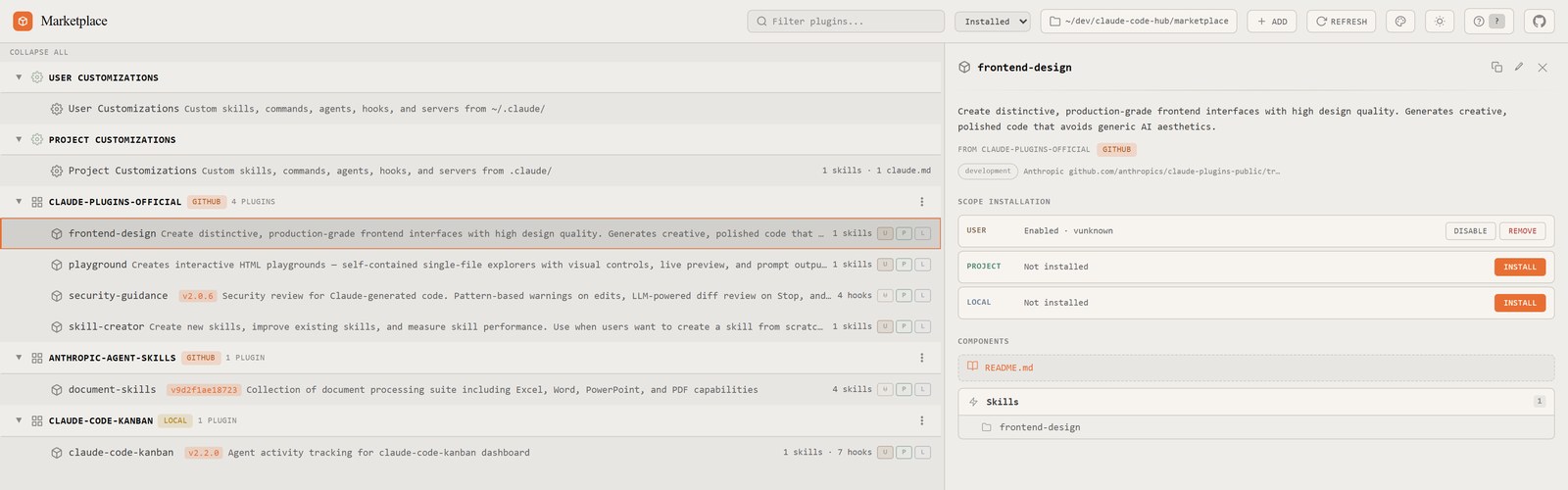
Task: Collapse the CLAUDE-CODE-KANBAN group
Action: point(19,420)
